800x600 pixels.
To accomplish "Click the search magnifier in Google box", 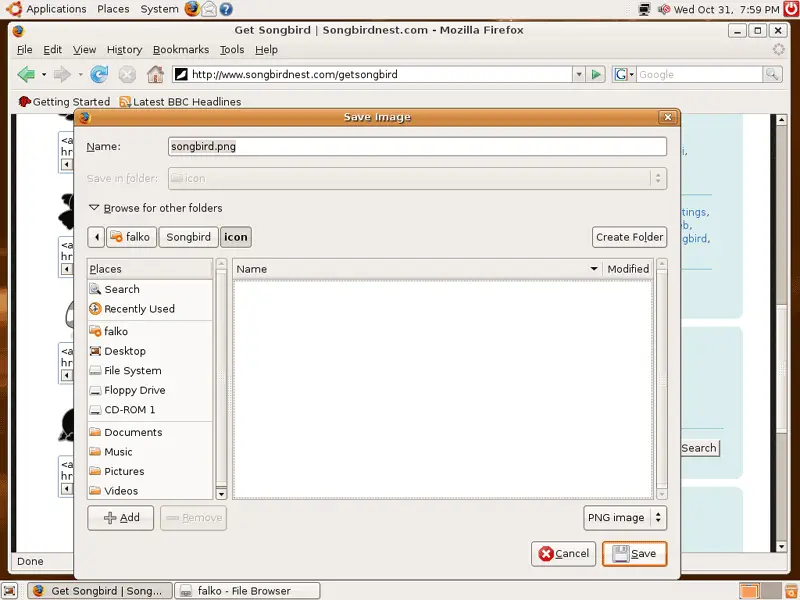I will pos(772,74).
